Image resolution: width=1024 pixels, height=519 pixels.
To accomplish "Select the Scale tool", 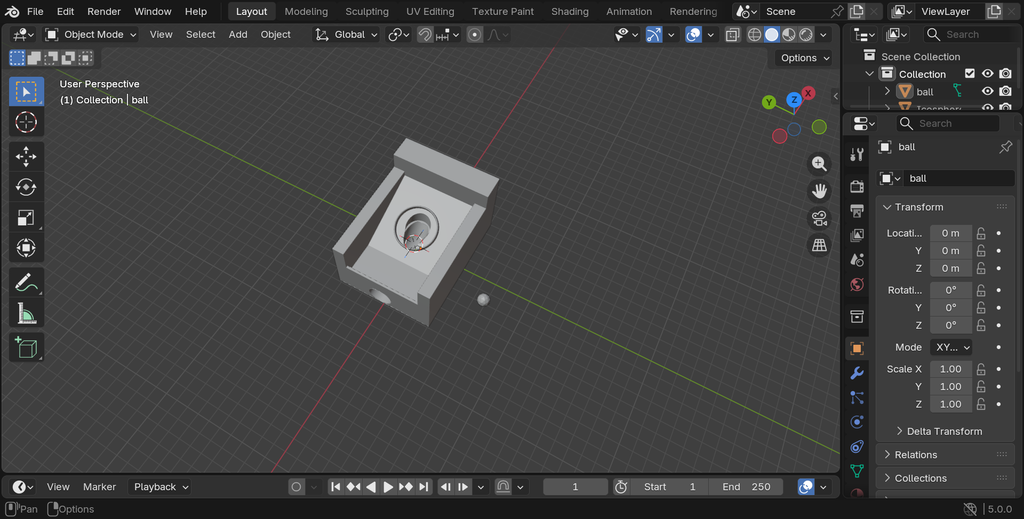I will pyautogui.click(x=26, y=217).
